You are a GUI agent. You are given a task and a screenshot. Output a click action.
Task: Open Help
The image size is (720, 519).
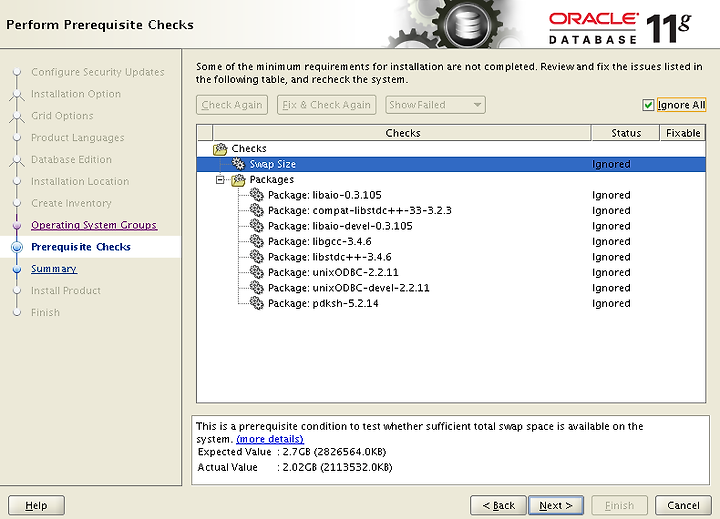click(36, 505)
